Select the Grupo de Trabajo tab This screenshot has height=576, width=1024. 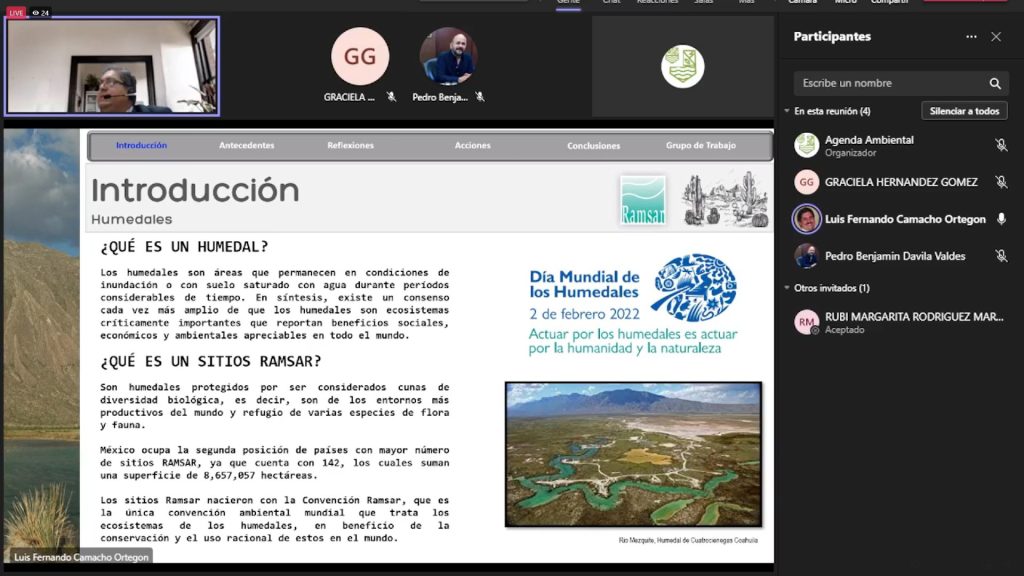[700, 146]
